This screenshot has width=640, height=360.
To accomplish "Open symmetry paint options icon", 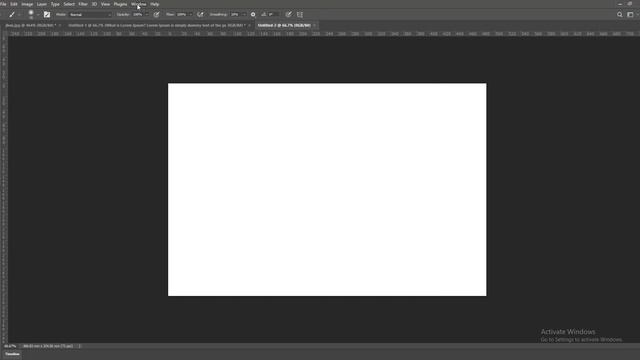I will pyautogui.click(x=300, y=14).
